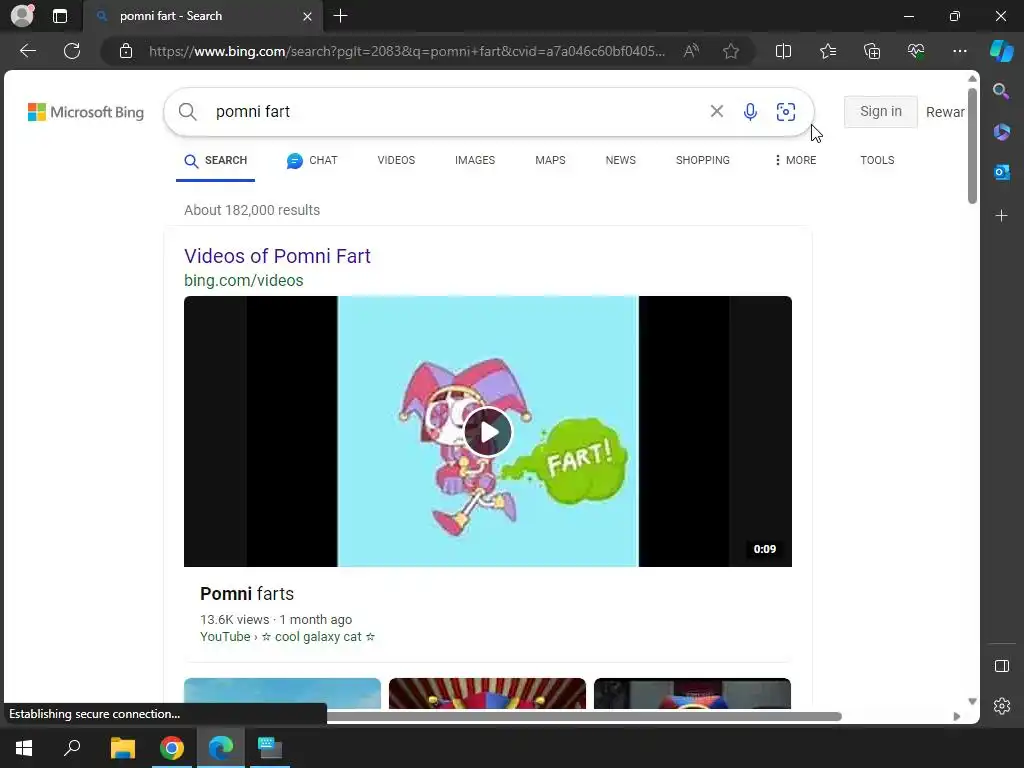Open the on-screen keyboard app in taskbar
The width and height of the screenshot is (1024, 768).
point(270,748)
